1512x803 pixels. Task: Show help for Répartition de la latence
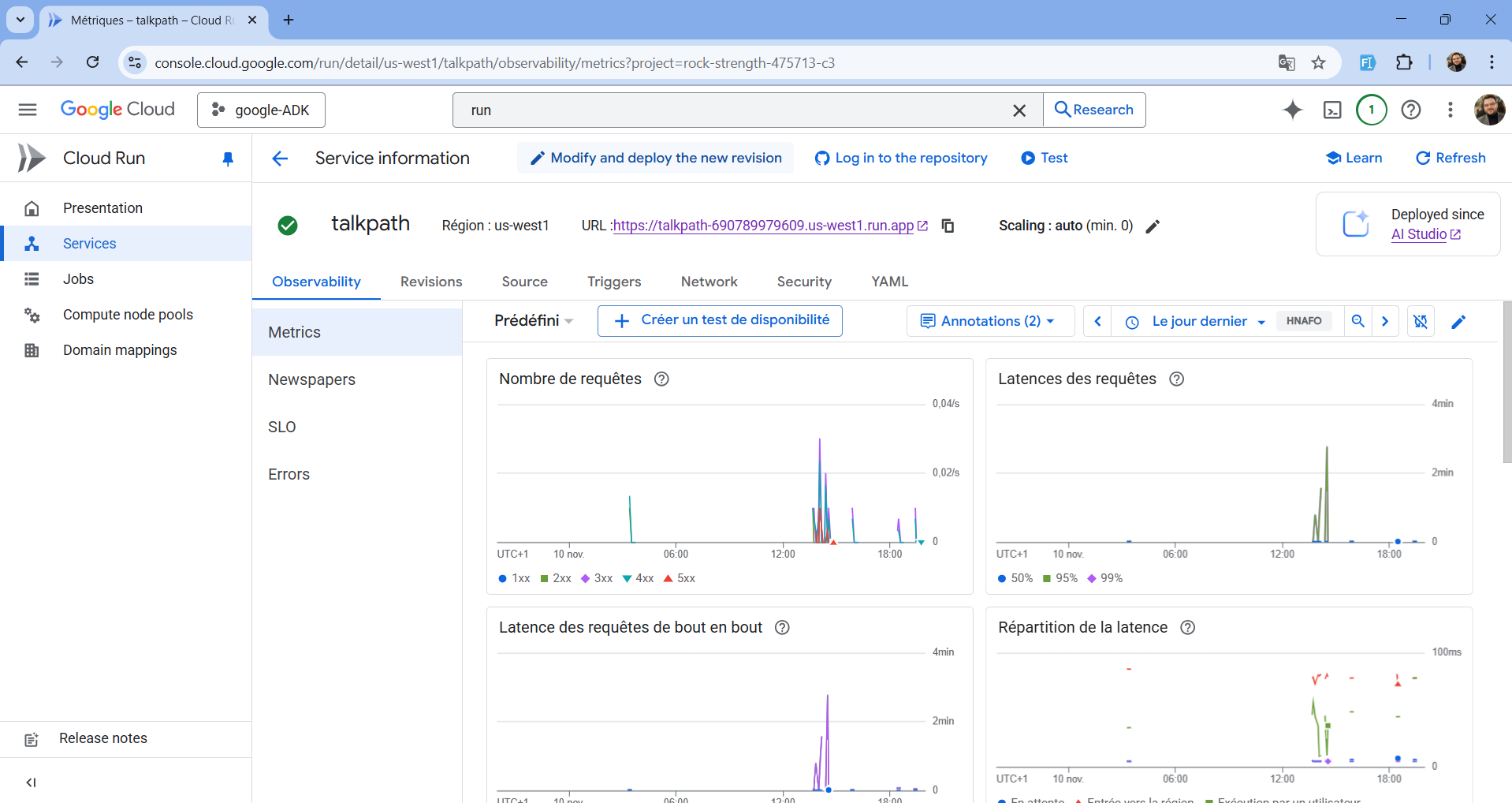click(x=1188, y=628)
